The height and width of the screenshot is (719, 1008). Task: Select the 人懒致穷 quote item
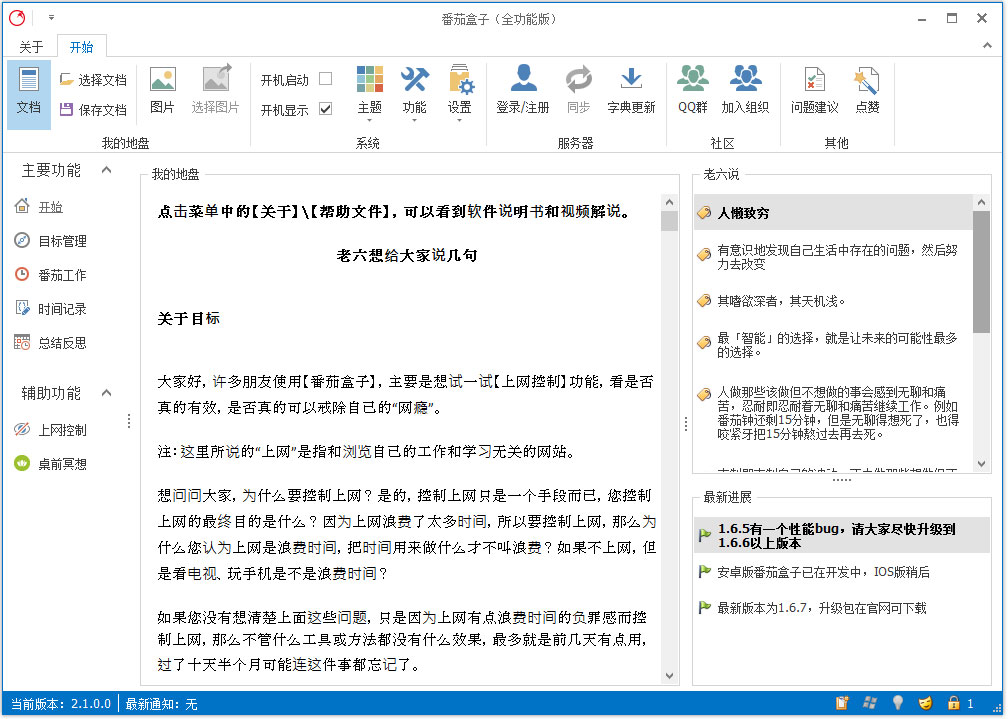point(833,213)
